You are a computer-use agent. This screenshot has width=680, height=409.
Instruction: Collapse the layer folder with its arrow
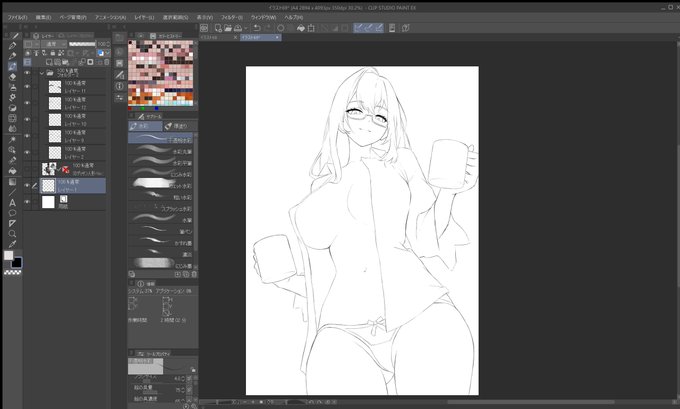pyautogui.click(x=42, y=73)
